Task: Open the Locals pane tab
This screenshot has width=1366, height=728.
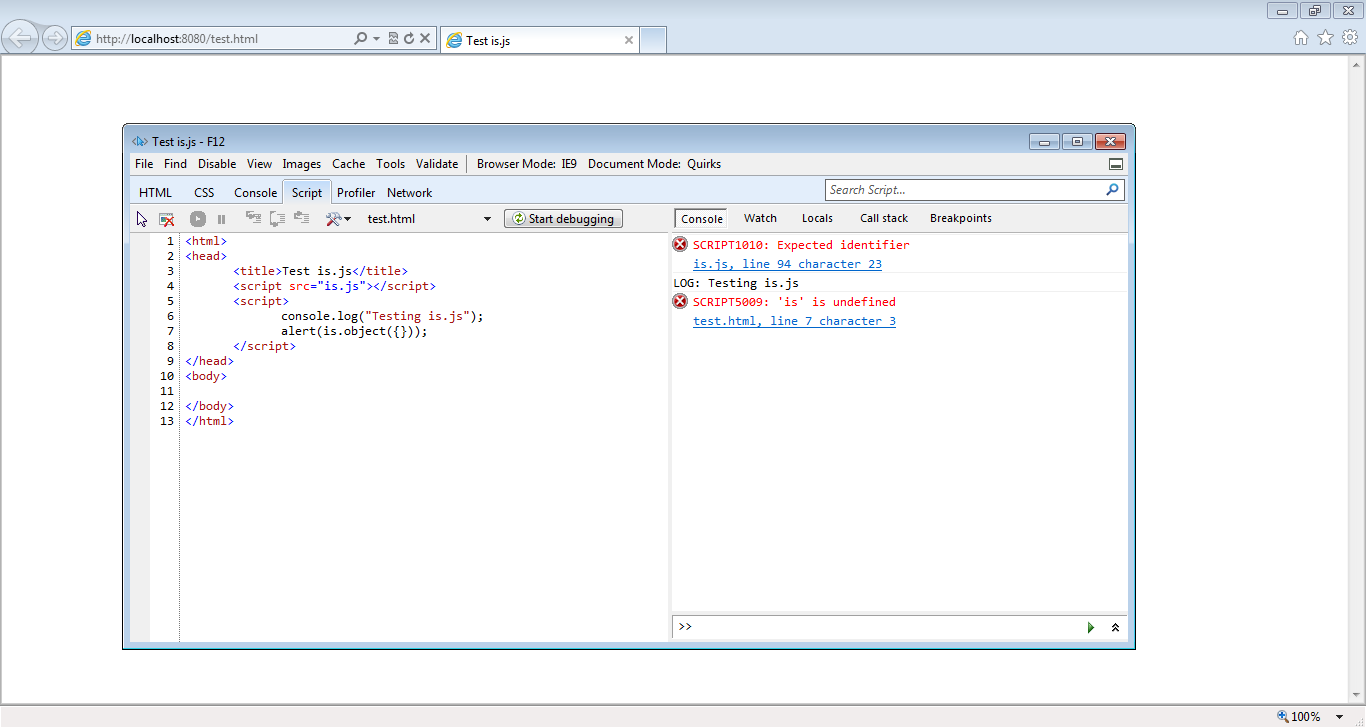Action: coord(817,218)
